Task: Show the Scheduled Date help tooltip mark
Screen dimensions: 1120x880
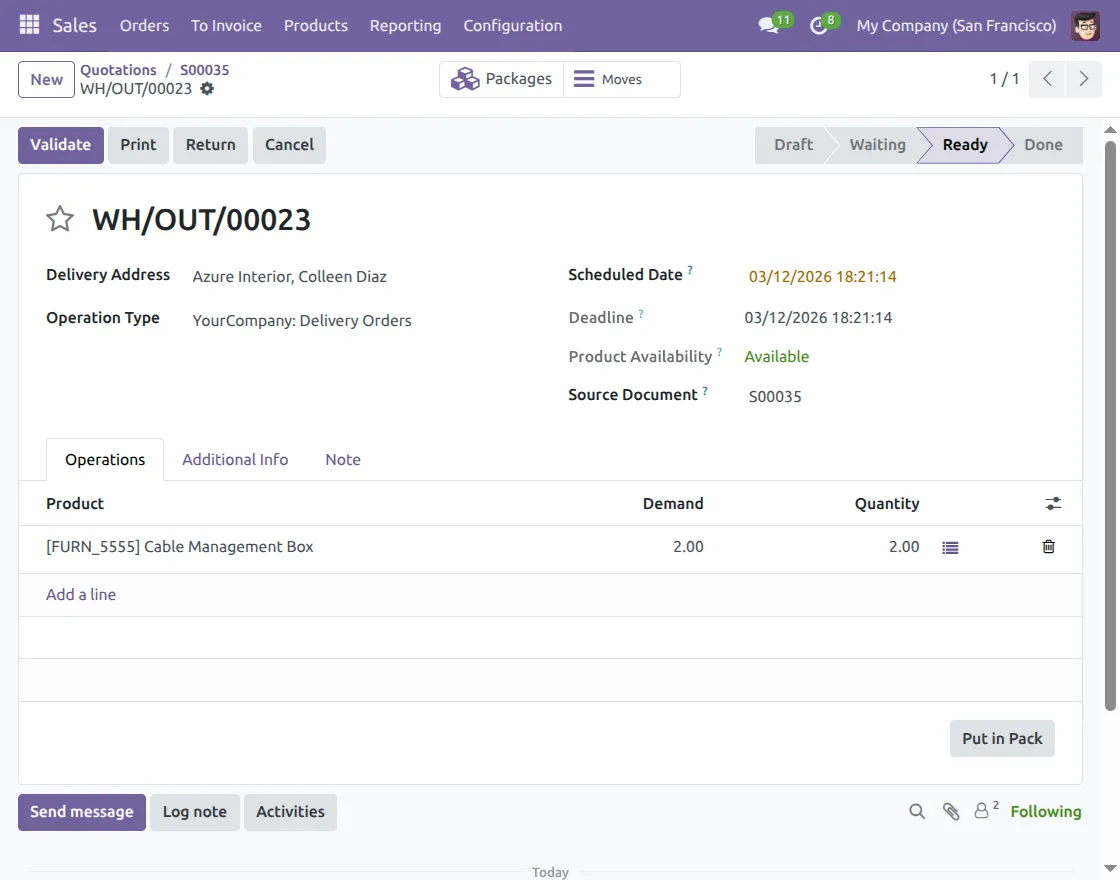Action: [x=690, y=270]
